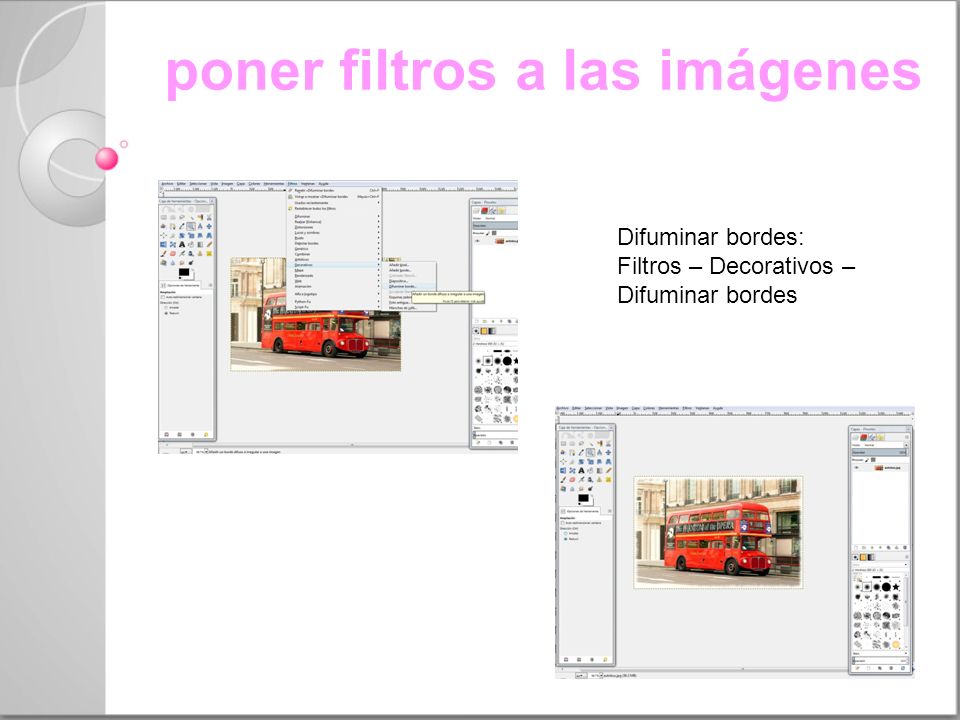
Task: Open zoom percentage dropdown in result window status bar
Action: [601, 675]
